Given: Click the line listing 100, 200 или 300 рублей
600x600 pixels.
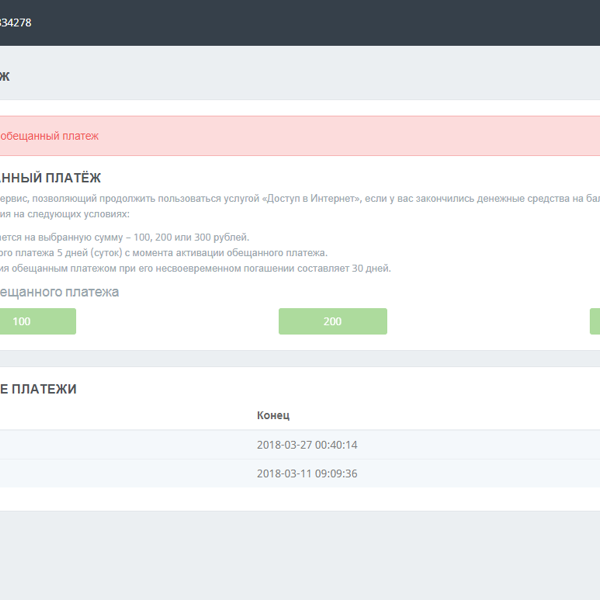Looking at the screenshot, I should (x=120, y=238).
